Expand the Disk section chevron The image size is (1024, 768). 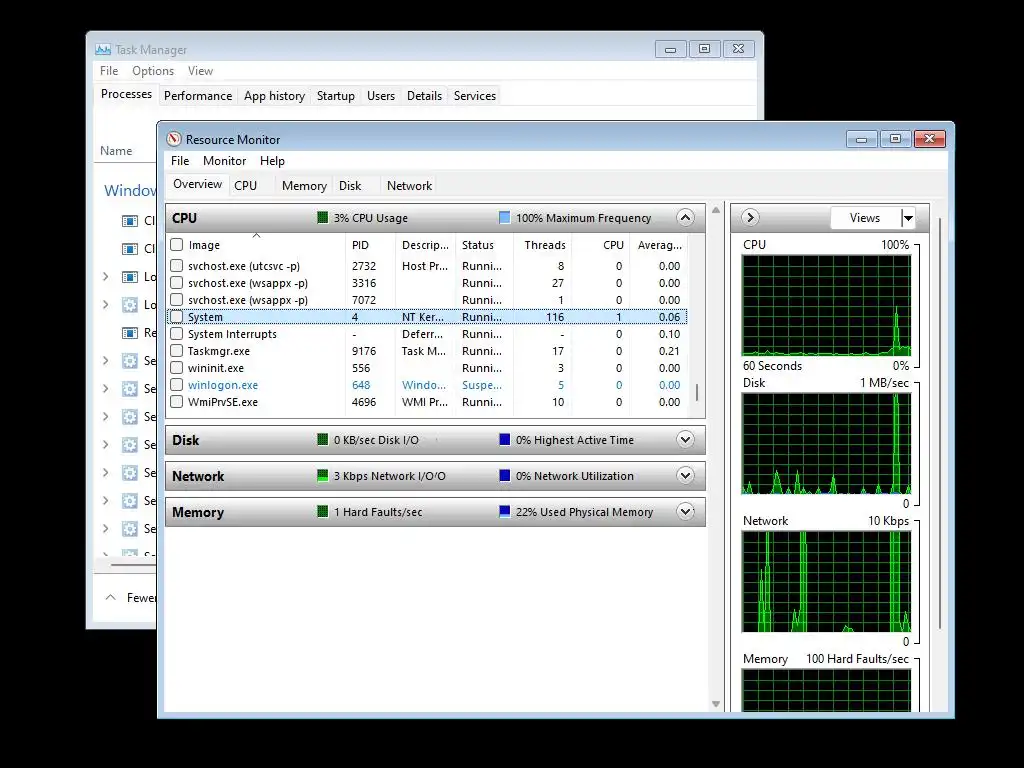[x=685, y=440]
